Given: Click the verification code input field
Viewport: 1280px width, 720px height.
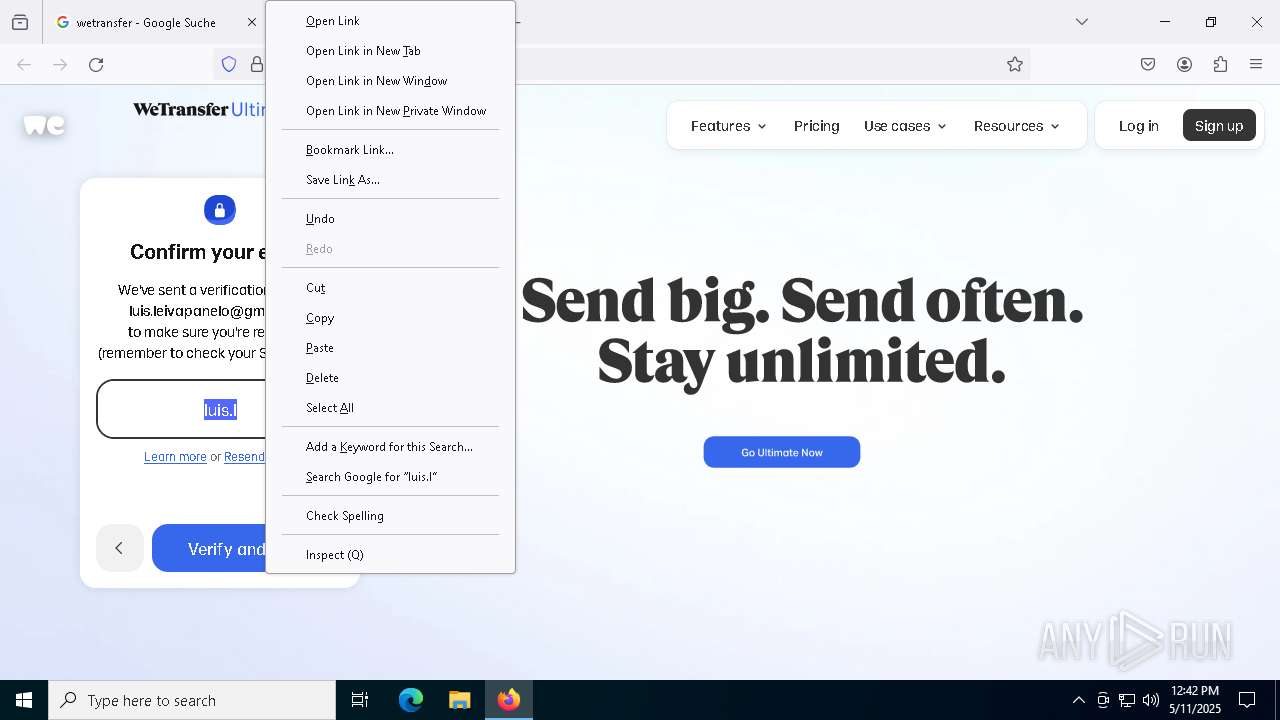Looking at the screenshot, I should (x=181, y=409).
